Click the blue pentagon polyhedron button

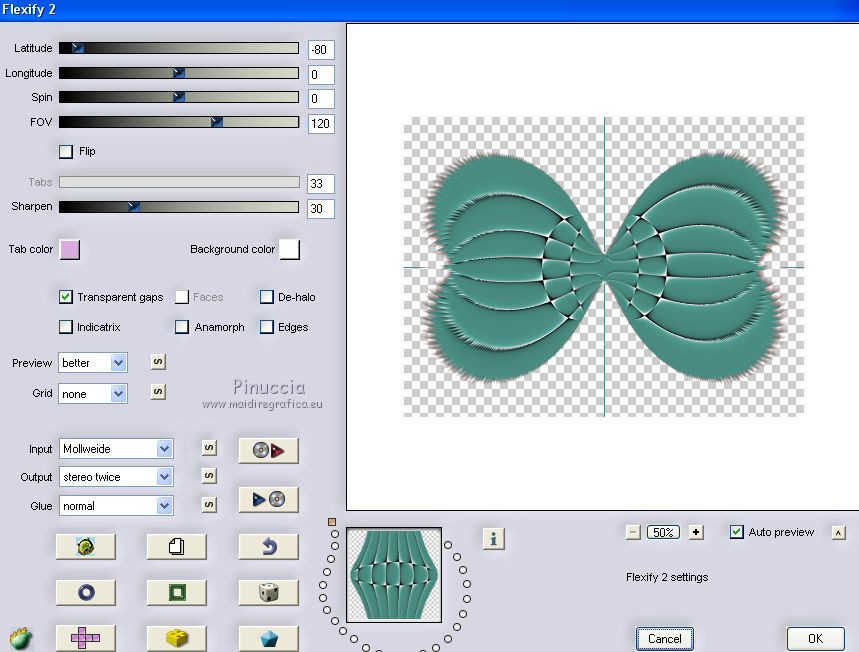268,638
